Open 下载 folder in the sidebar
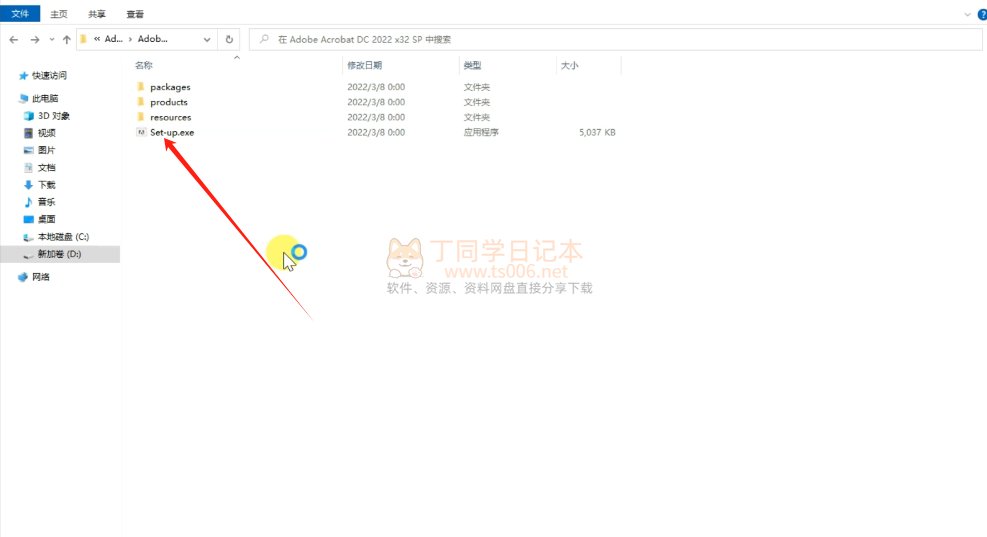987x537 pixels. tap(47, 184)
